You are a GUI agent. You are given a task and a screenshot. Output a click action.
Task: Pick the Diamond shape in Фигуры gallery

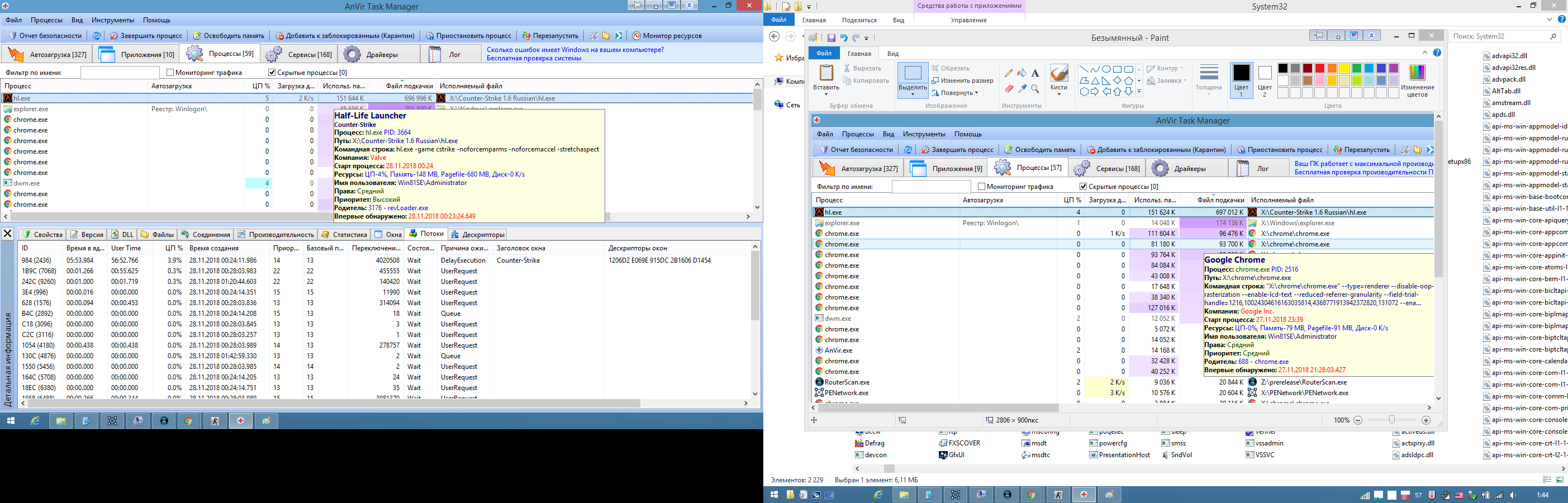1117,80
